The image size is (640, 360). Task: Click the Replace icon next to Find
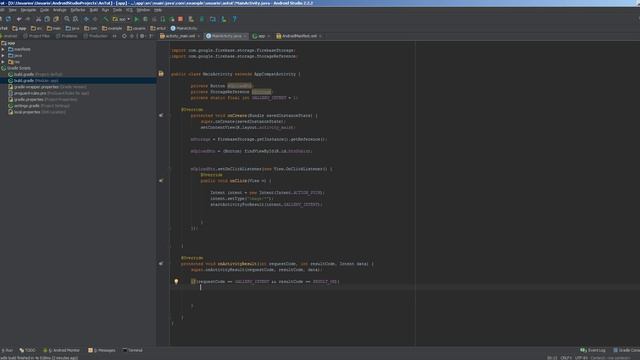pos(76,19)
